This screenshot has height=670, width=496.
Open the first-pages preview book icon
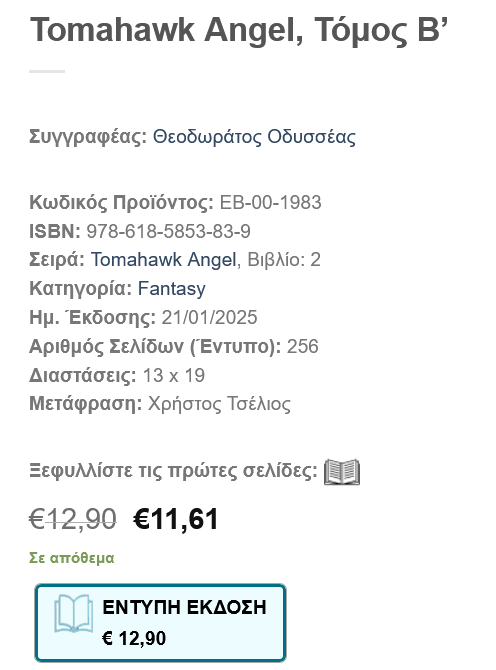[342, 472]
